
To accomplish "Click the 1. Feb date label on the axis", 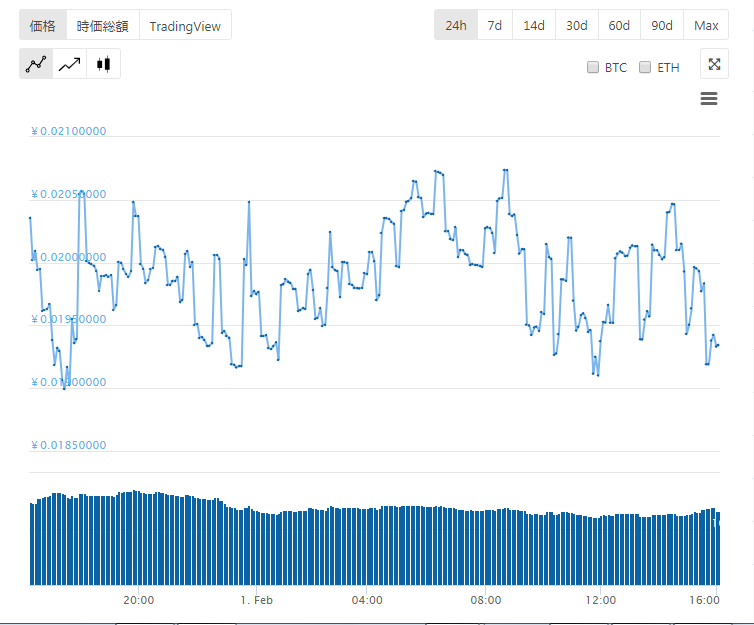I will tap(257, 600).
